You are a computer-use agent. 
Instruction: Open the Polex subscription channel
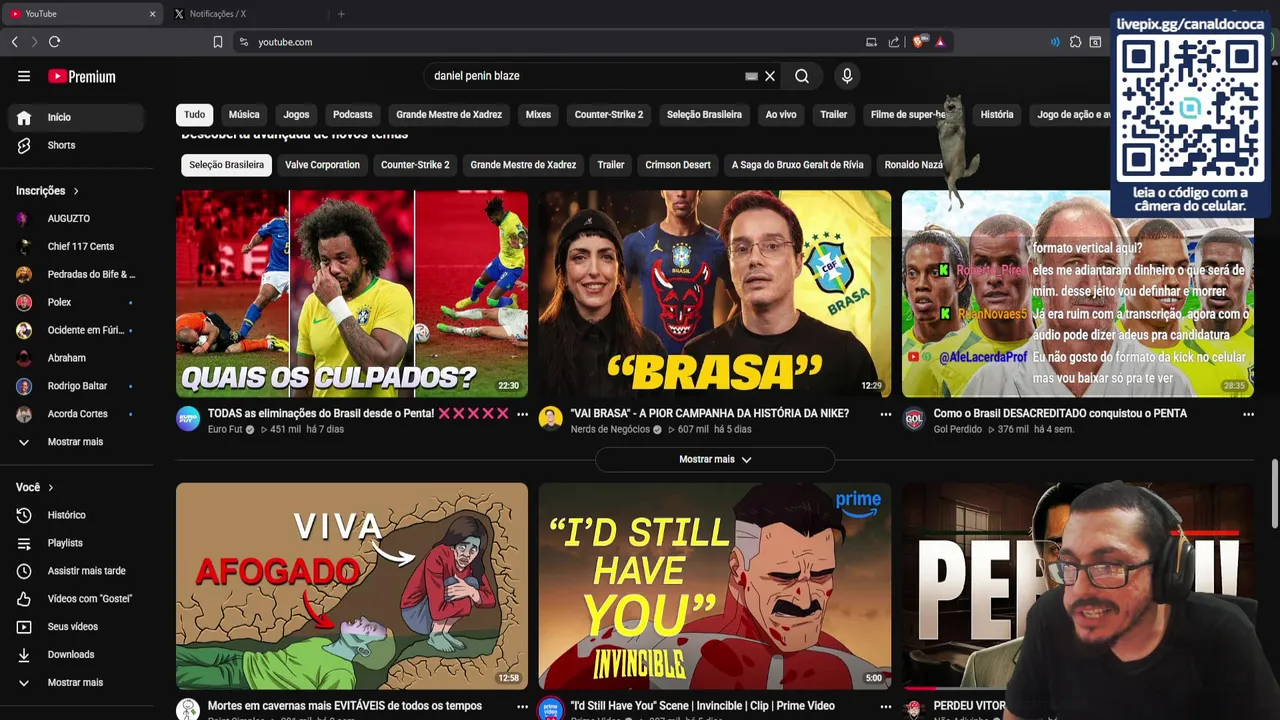[x=76, y=302]
